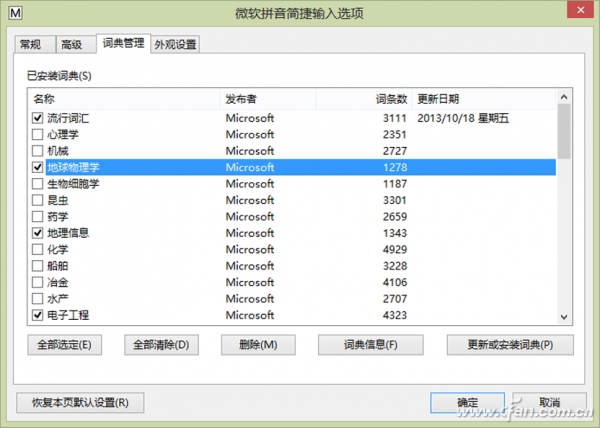Viewport: 600px width, 428px height.
Task: Select the 机械 row name
Action: pyautogui.click(x=58, y=151)
